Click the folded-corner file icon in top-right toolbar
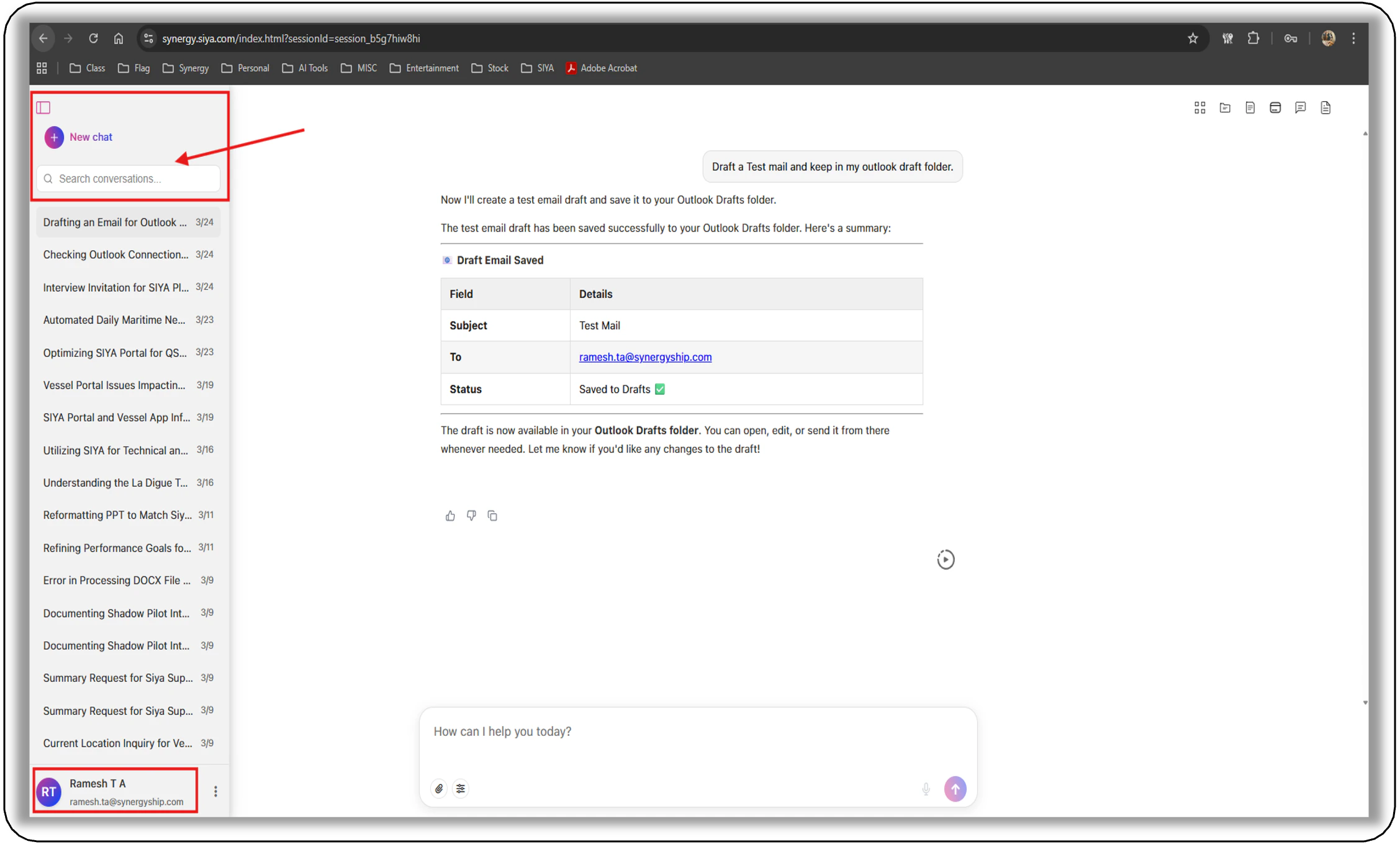Image resolution: width=1400 pixels, height=847 pixels. click(x=1325, y=108)
